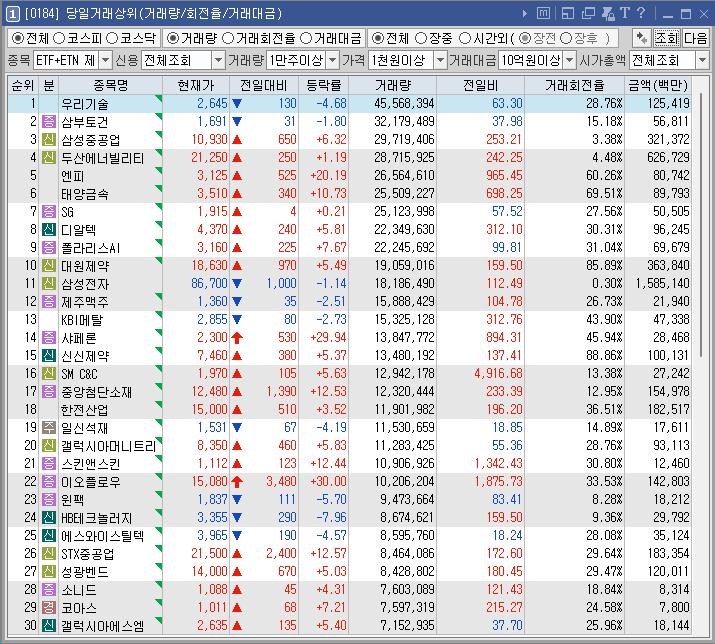The width and height of the screenshot is (715, 644).
Task: Click the 신 badge on 갤럭시아에스엠 row
Action: click(x=49, y=625)
